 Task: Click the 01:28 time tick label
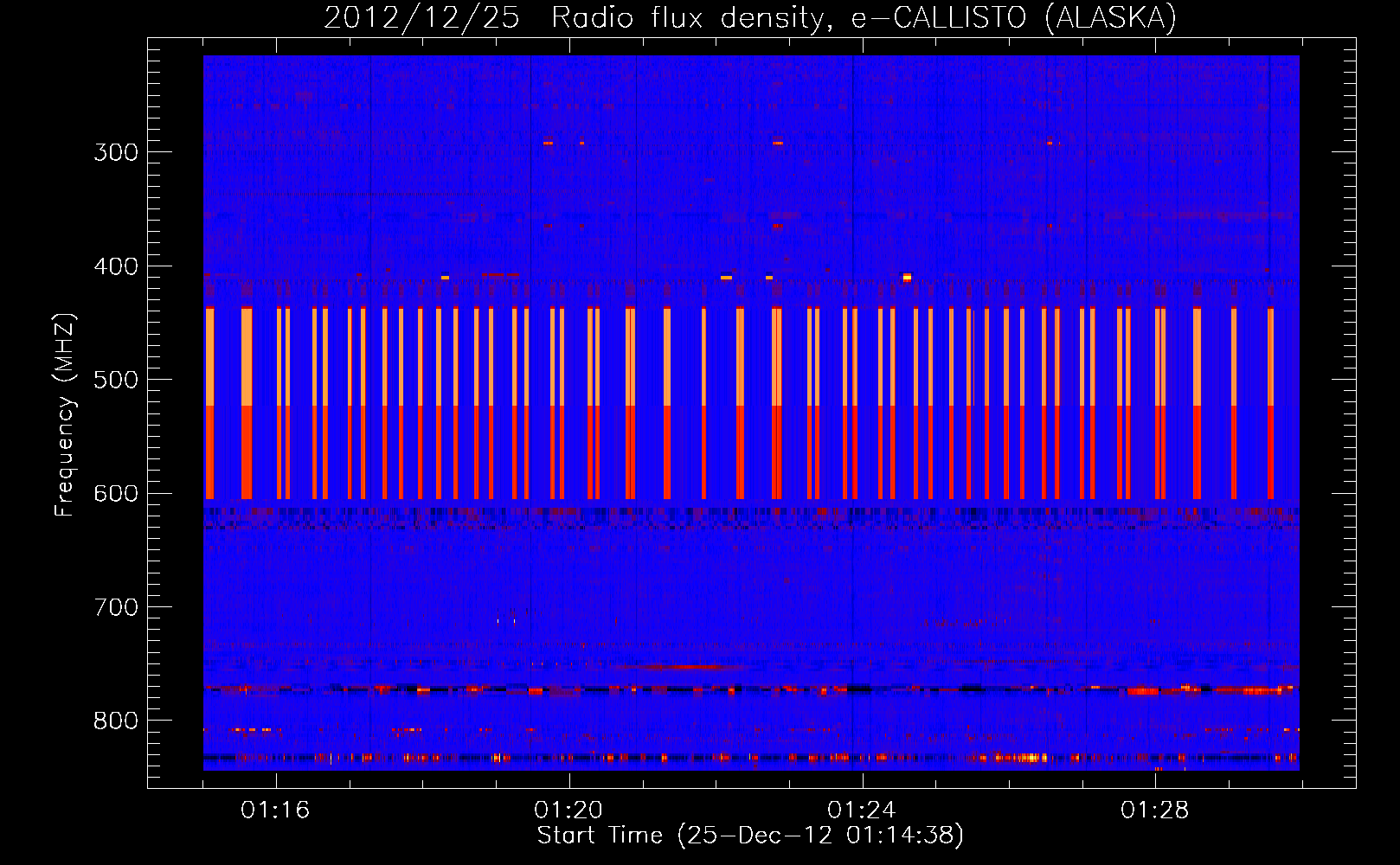(x=1155, y=811)
